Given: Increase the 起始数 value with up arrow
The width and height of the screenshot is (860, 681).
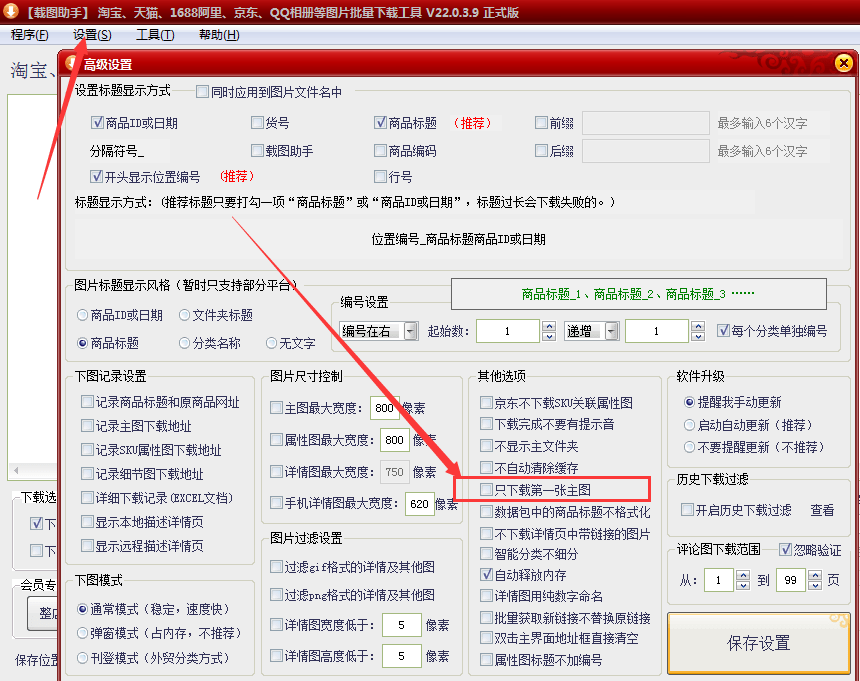Looking at the screenshot, I should click(x=548, y=325).
